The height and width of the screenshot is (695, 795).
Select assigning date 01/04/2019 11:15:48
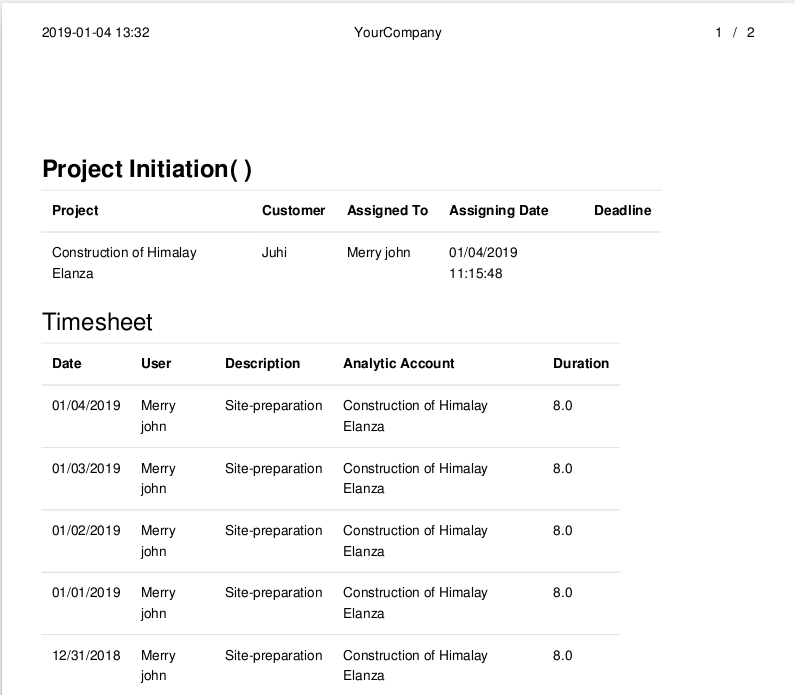coord(483,263)
